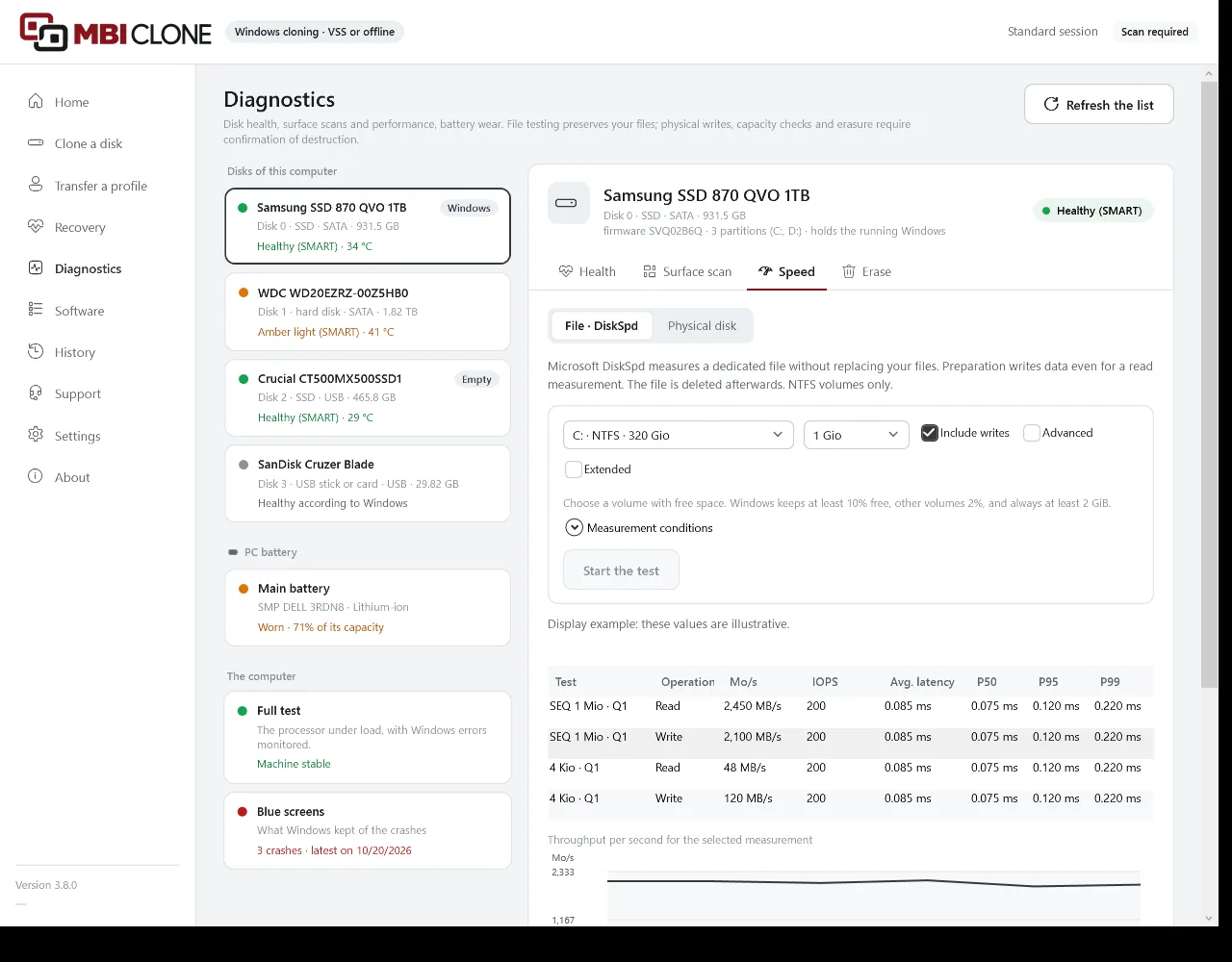Click the Avg. latency column header
The height and width of the screenshot is (962, 1232).
point(922,682)
